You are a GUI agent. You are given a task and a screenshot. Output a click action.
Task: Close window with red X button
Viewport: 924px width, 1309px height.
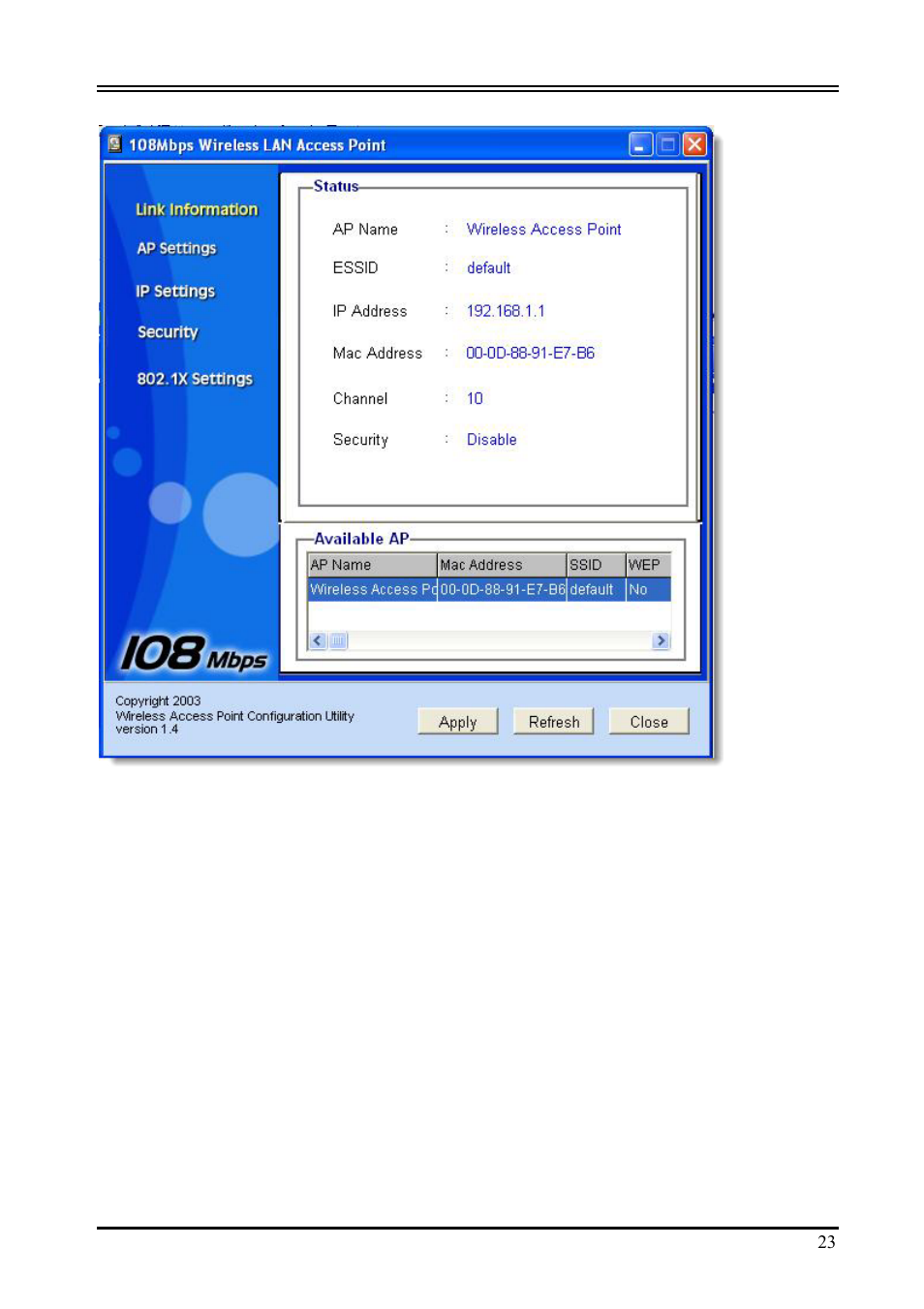click(x=694, y=144)
